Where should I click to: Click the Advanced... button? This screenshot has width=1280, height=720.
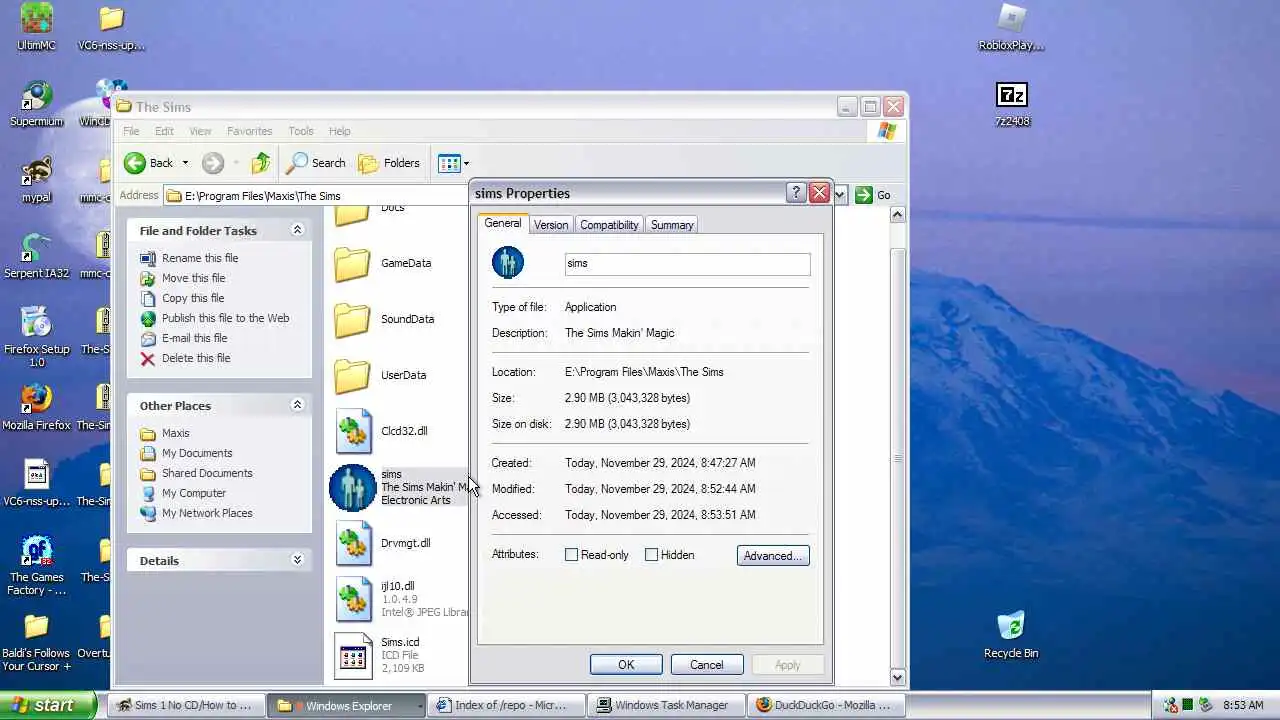click(x=773, y=555)
